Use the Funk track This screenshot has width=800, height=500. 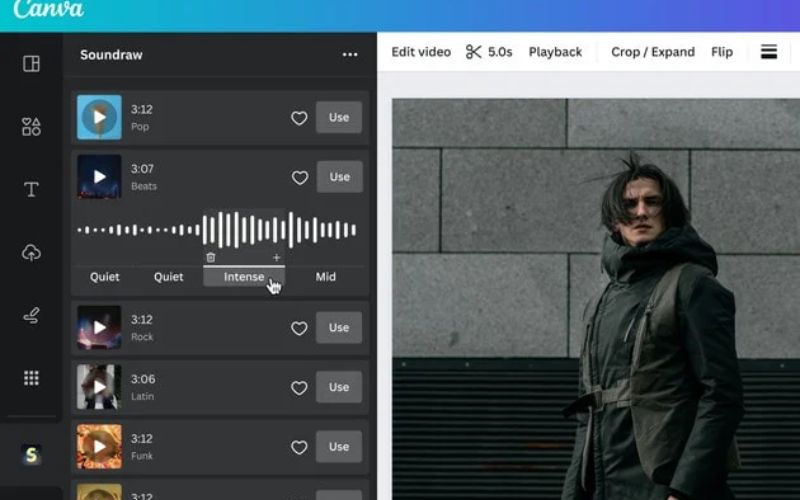(x=339, y=447)
